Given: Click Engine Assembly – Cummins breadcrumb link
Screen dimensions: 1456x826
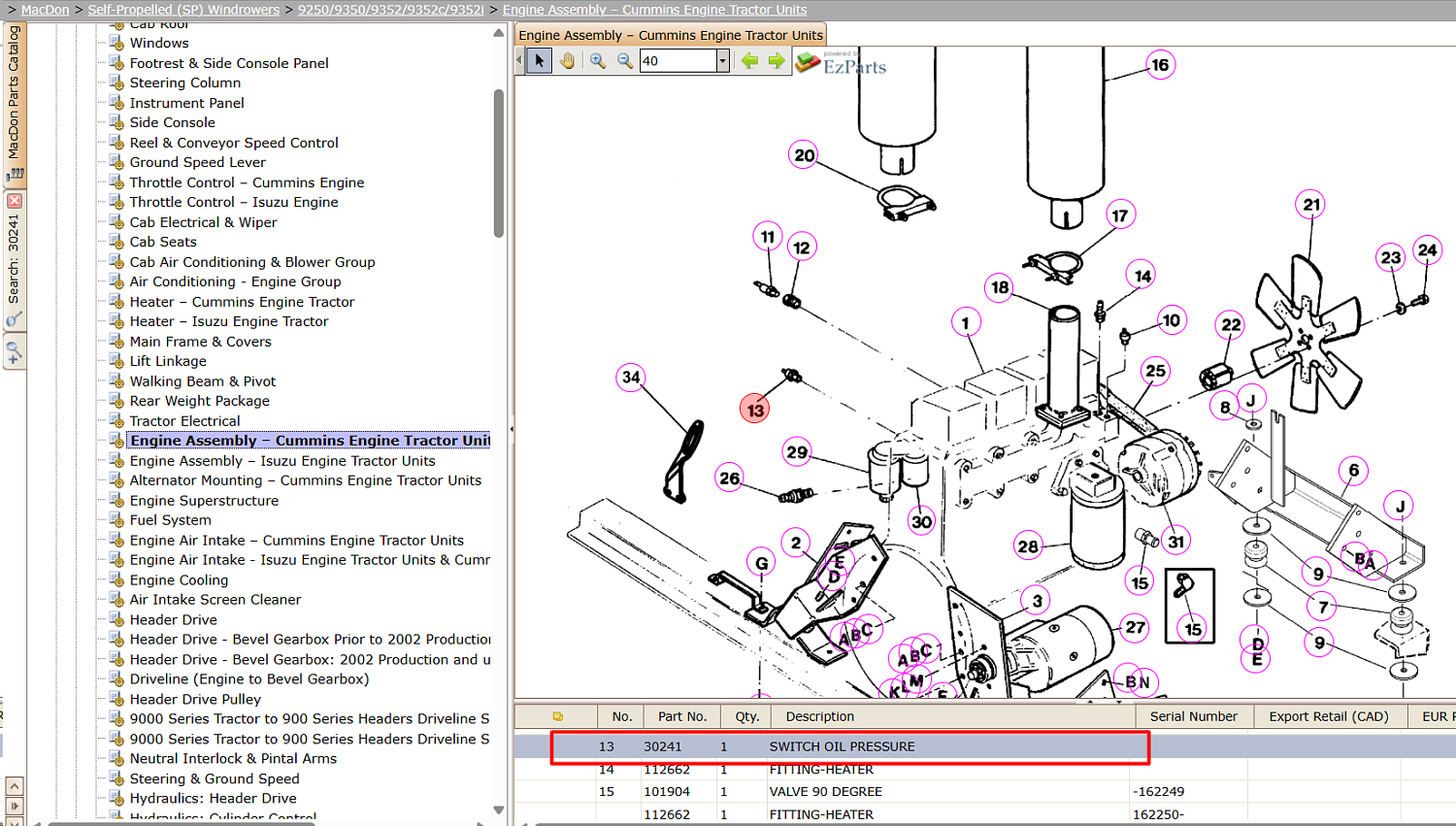Looking at the screenshot, I should tap(655, 10).
